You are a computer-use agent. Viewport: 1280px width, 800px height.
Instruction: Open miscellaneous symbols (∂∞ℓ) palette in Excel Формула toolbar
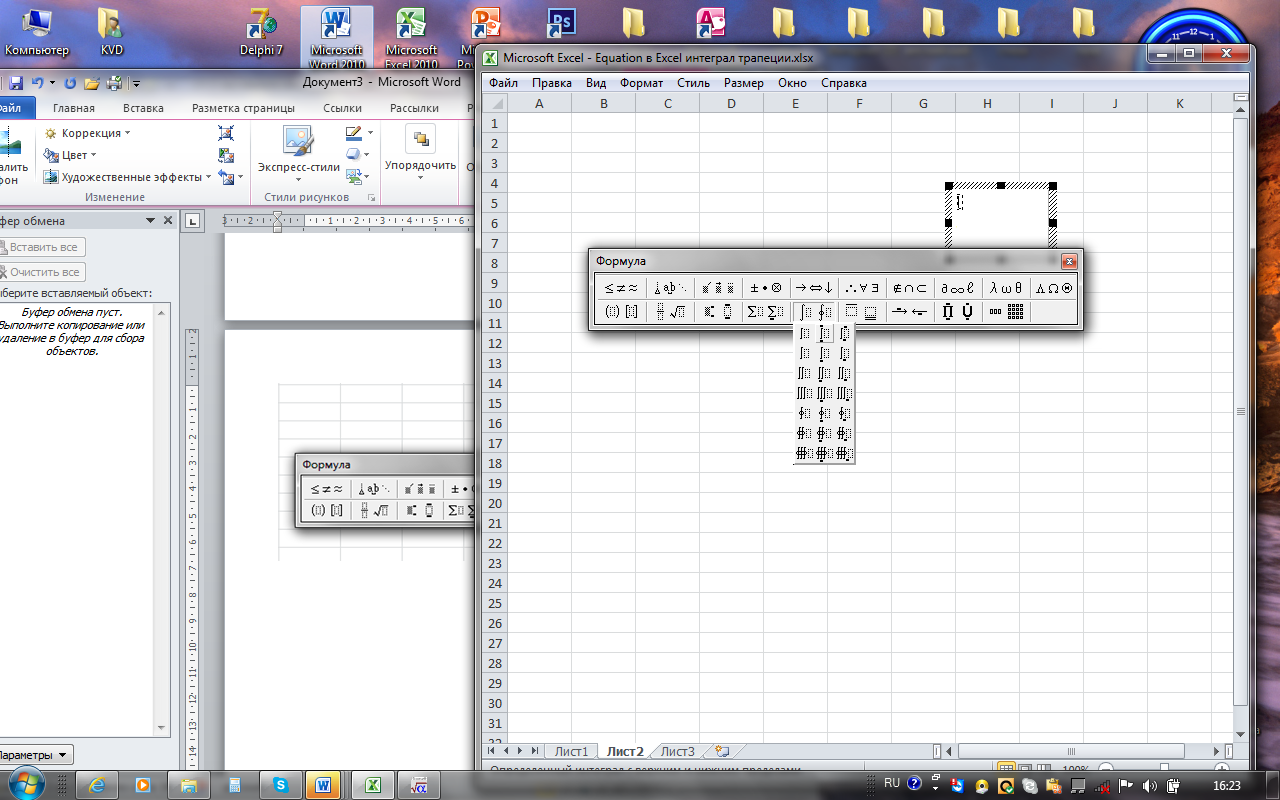pyautogui.click(x=957, y=288)
